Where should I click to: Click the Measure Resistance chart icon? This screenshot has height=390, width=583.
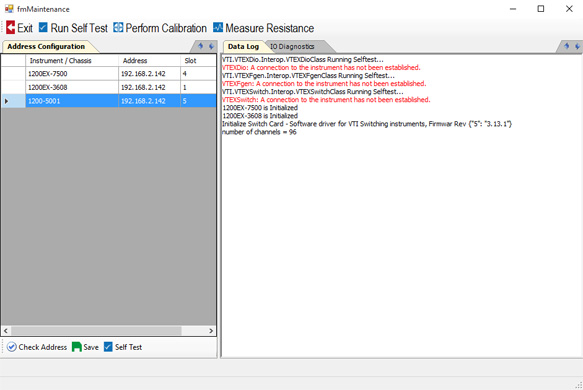(218, 27)
